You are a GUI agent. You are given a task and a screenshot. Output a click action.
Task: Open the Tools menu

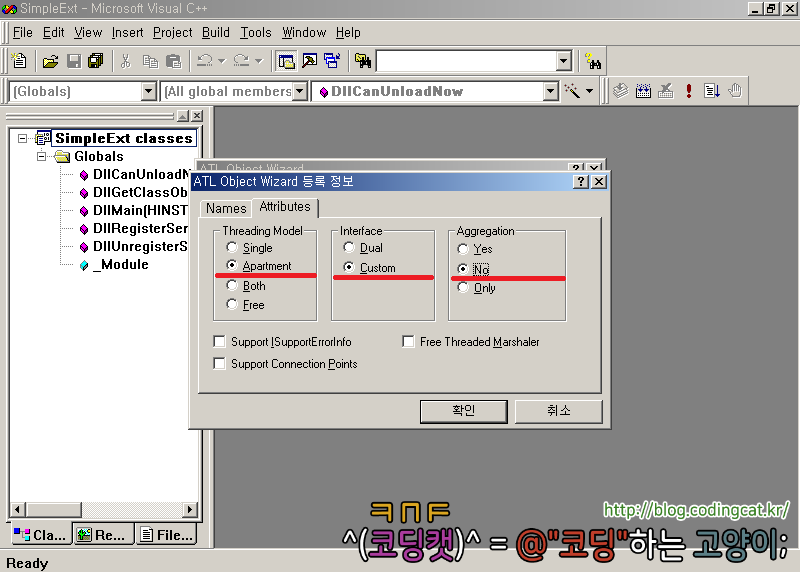pos(256,33)
